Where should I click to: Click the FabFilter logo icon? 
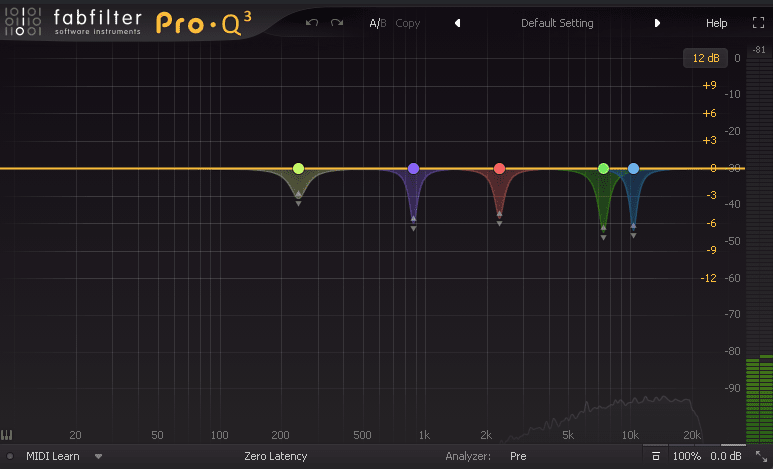(23, 21)
